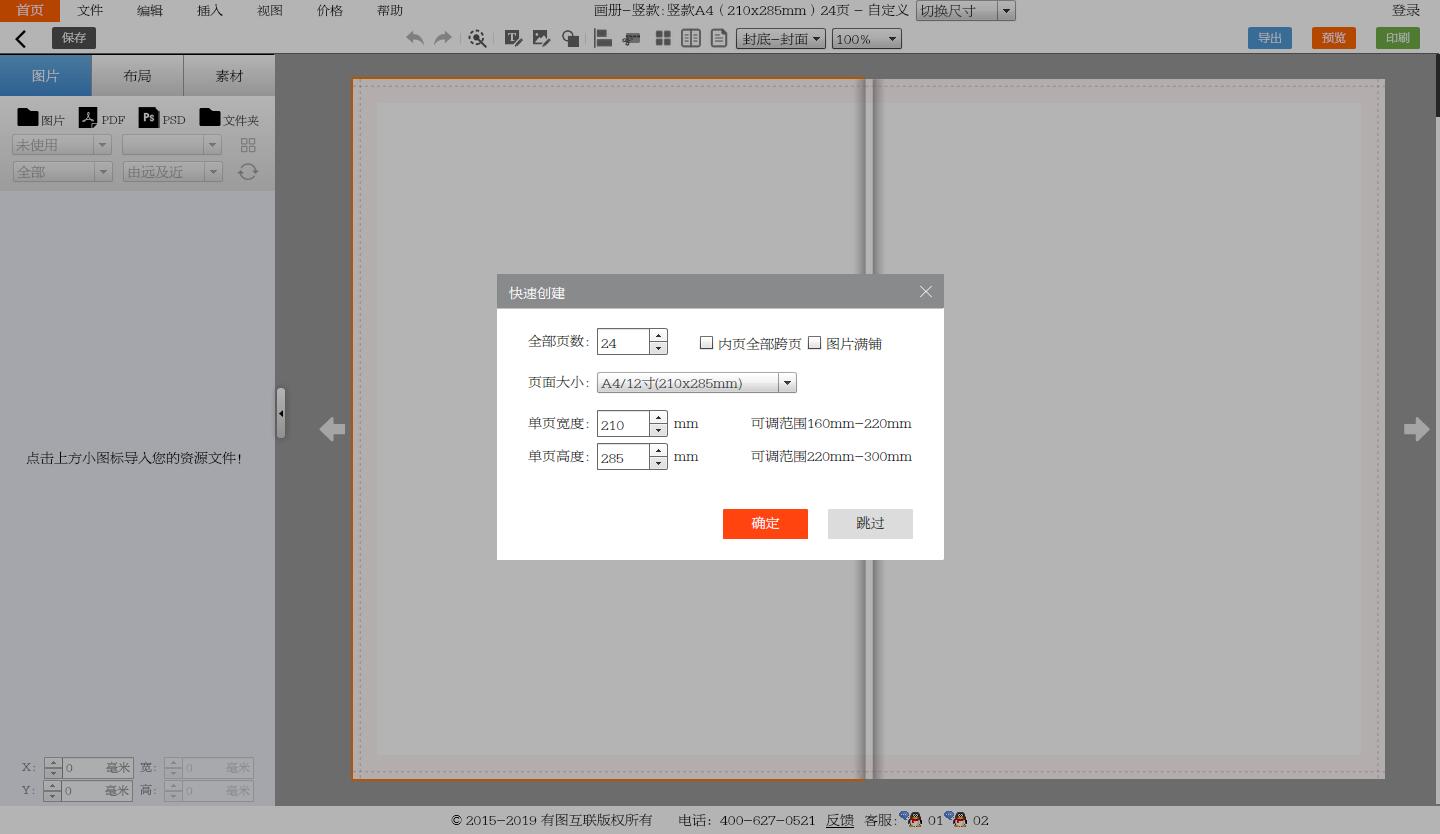Click the 登录 link
1440x834 pixels.
(1406, 10)
